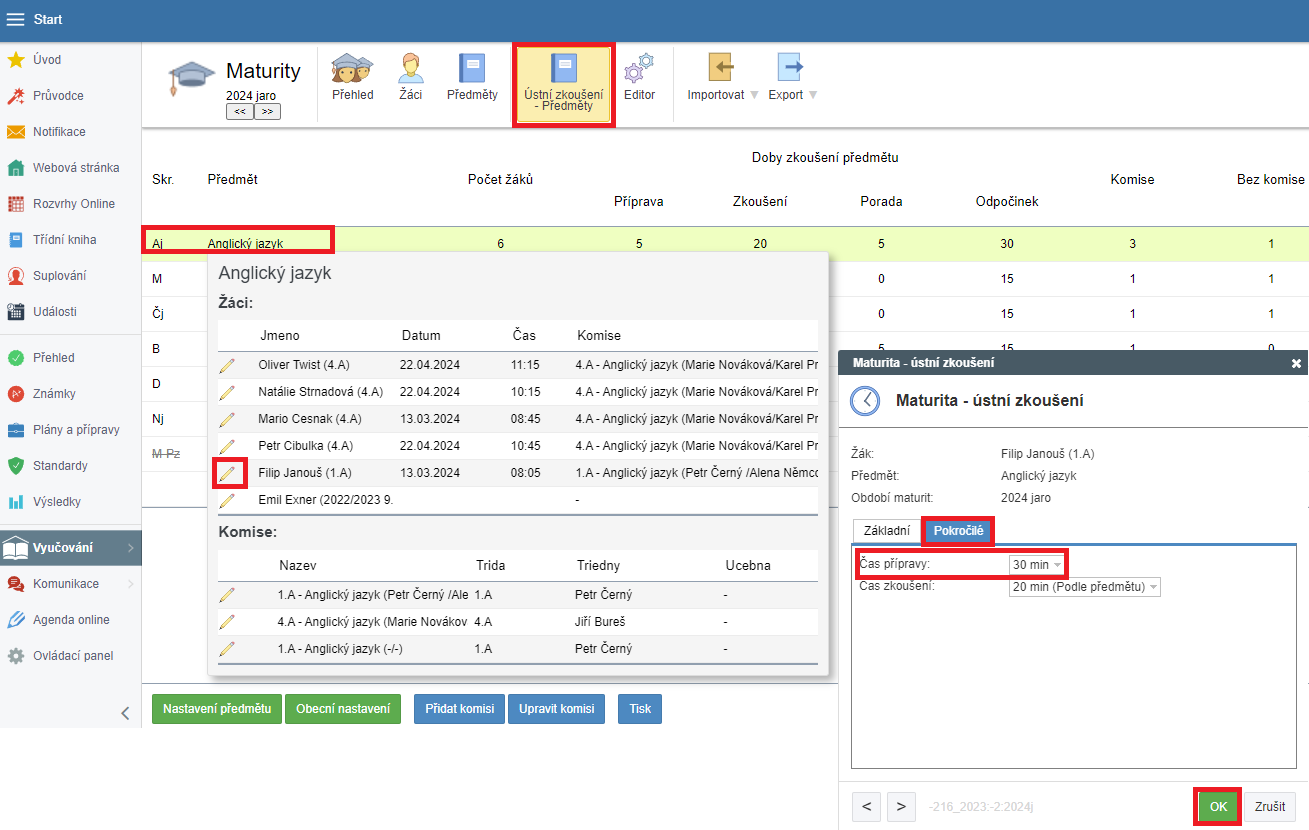Viewport: 1309px width, 830px height.
Task: Edit the 1.A - Anglický jazyk (-/-) komise pencil
Action: point(227,649)
